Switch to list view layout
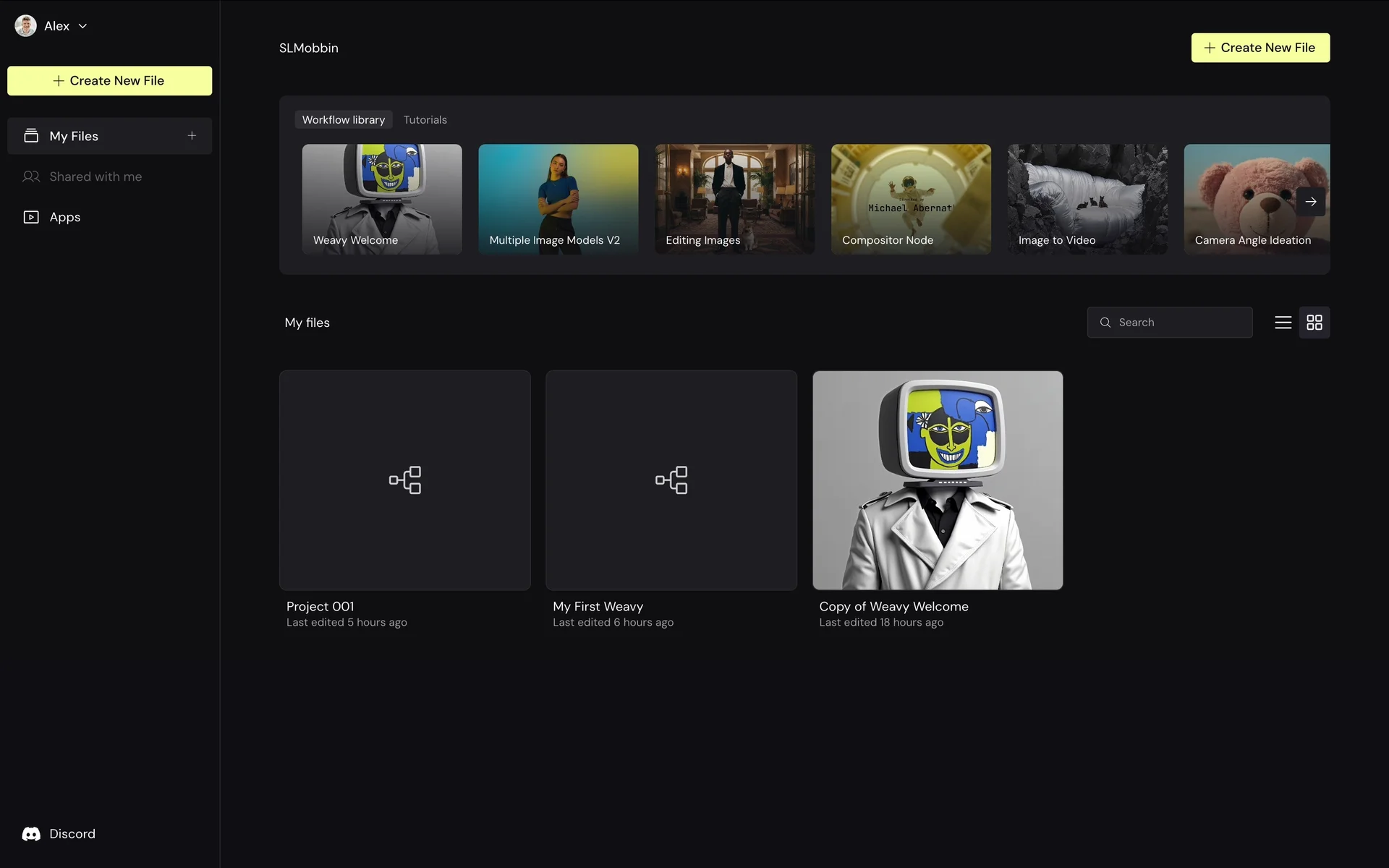The image size is (1389, 868). (x=1283, y=323)
